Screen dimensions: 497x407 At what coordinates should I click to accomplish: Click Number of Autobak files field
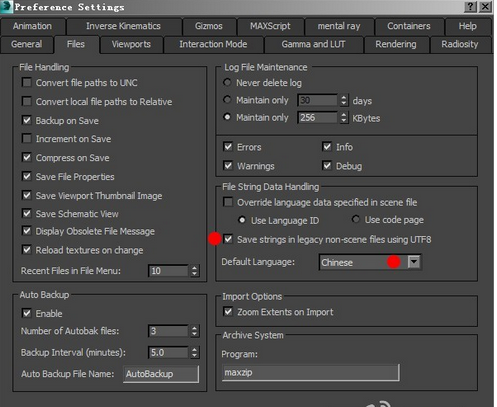[169, 331]
